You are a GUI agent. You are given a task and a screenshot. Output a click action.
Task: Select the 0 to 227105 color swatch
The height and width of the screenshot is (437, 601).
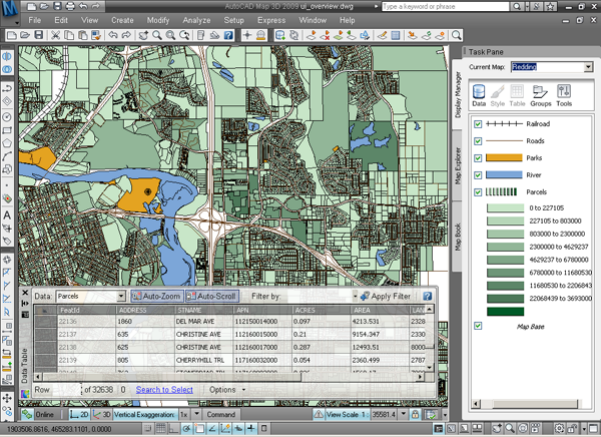507,207
